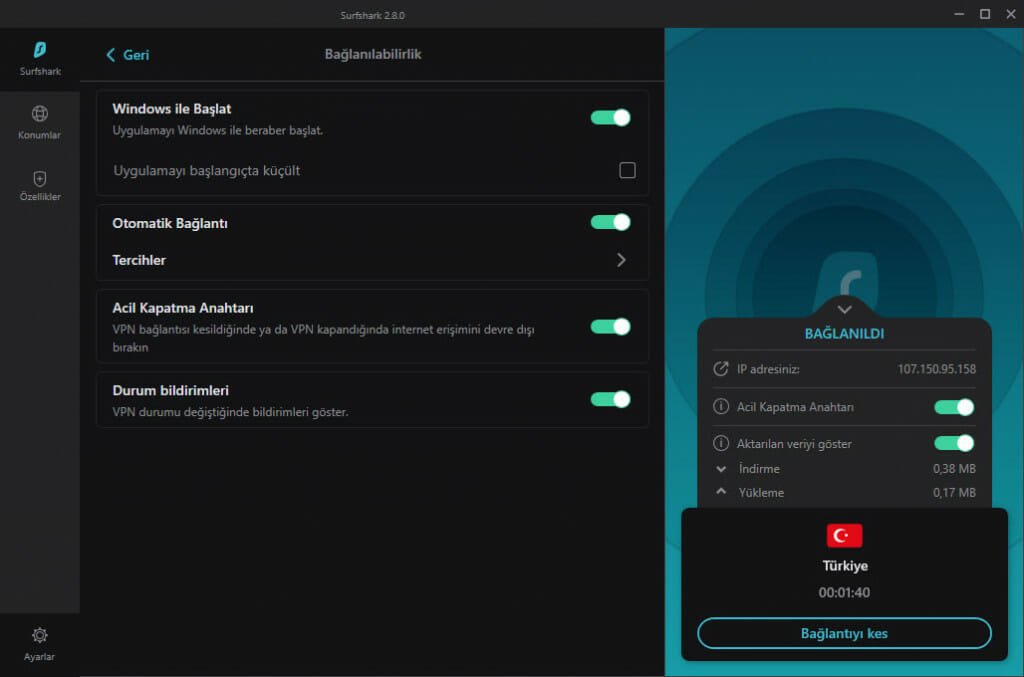Click Windows ile Başlat heading
This screenshot has height=677, width=1024.
tap(172, 109)
